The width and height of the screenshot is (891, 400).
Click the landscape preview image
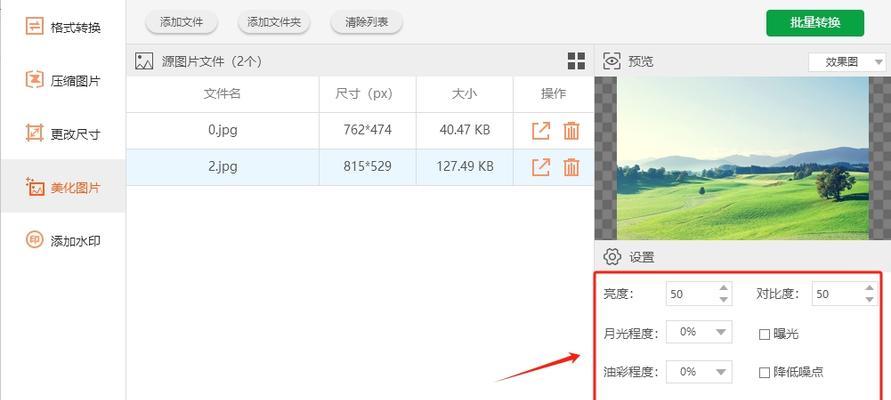[x=743, y=158]
